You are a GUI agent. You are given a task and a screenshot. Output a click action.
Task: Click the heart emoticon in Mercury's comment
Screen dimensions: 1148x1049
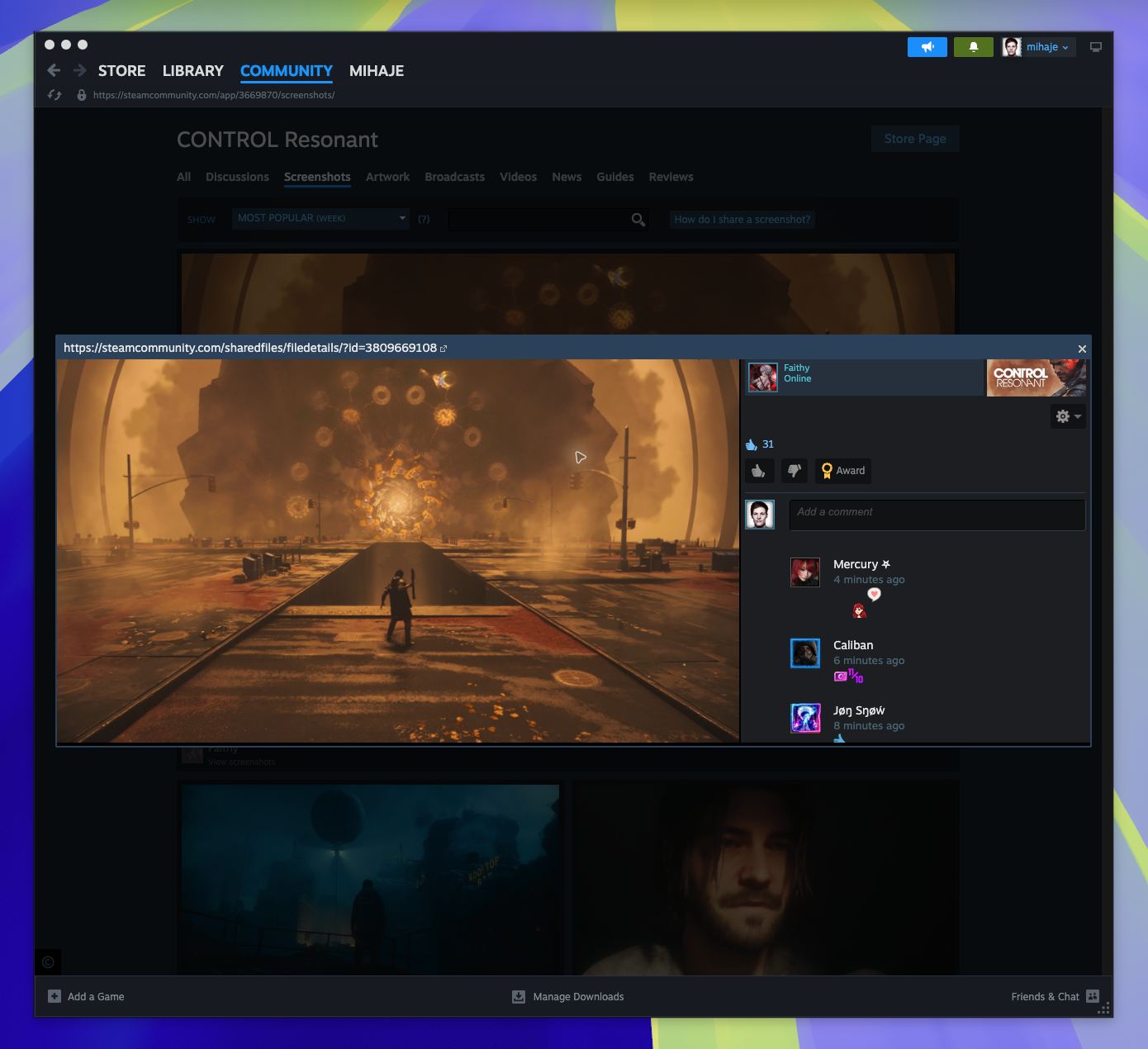pyautogui.click(x=874, y=594)
